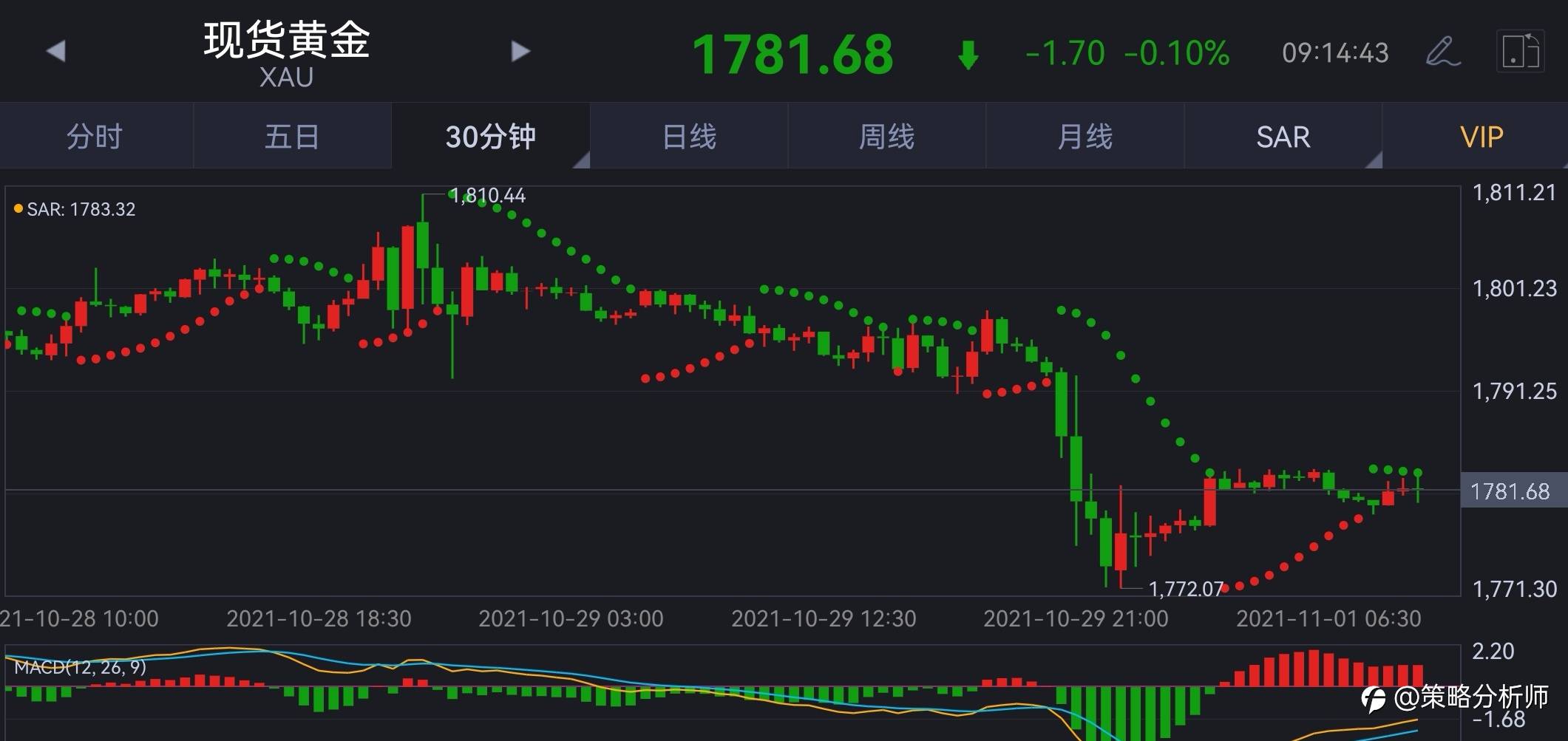Screen dimensions: 1568x741
Task: Select the 2.20 MACD axis label
Action: [1493, 651]
